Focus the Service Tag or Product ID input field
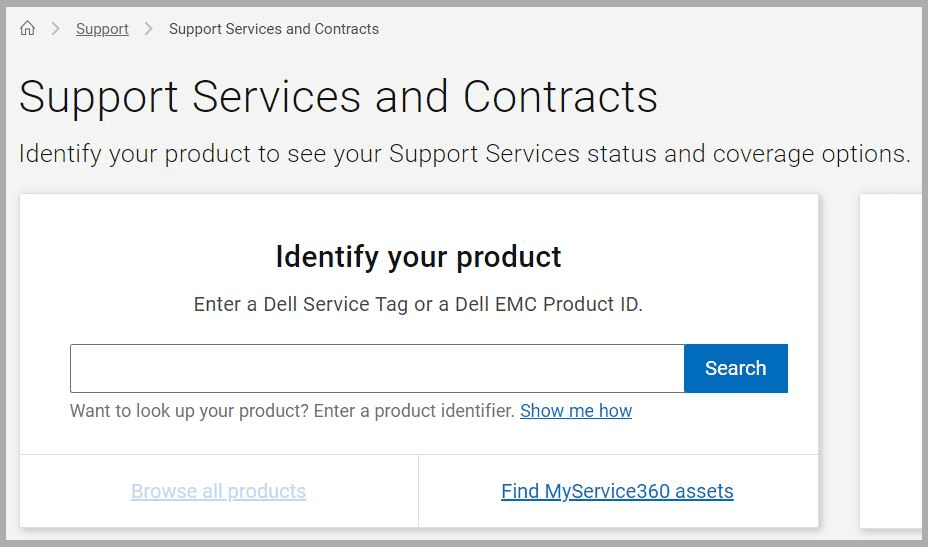This screenshot has height=547, width=928. 377,368
